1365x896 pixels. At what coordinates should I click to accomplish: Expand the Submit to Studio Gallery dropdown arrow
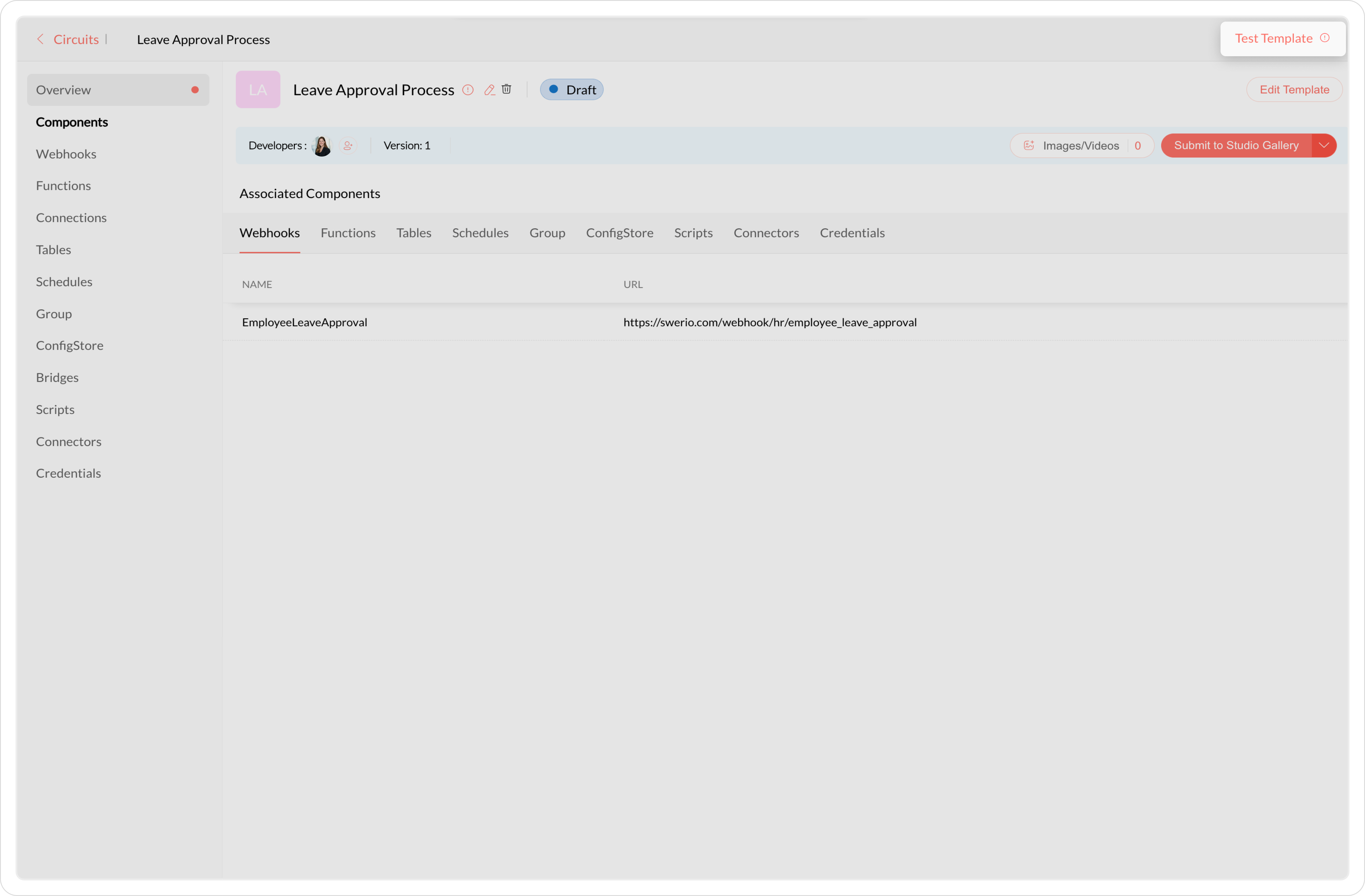coord(1324,146)
